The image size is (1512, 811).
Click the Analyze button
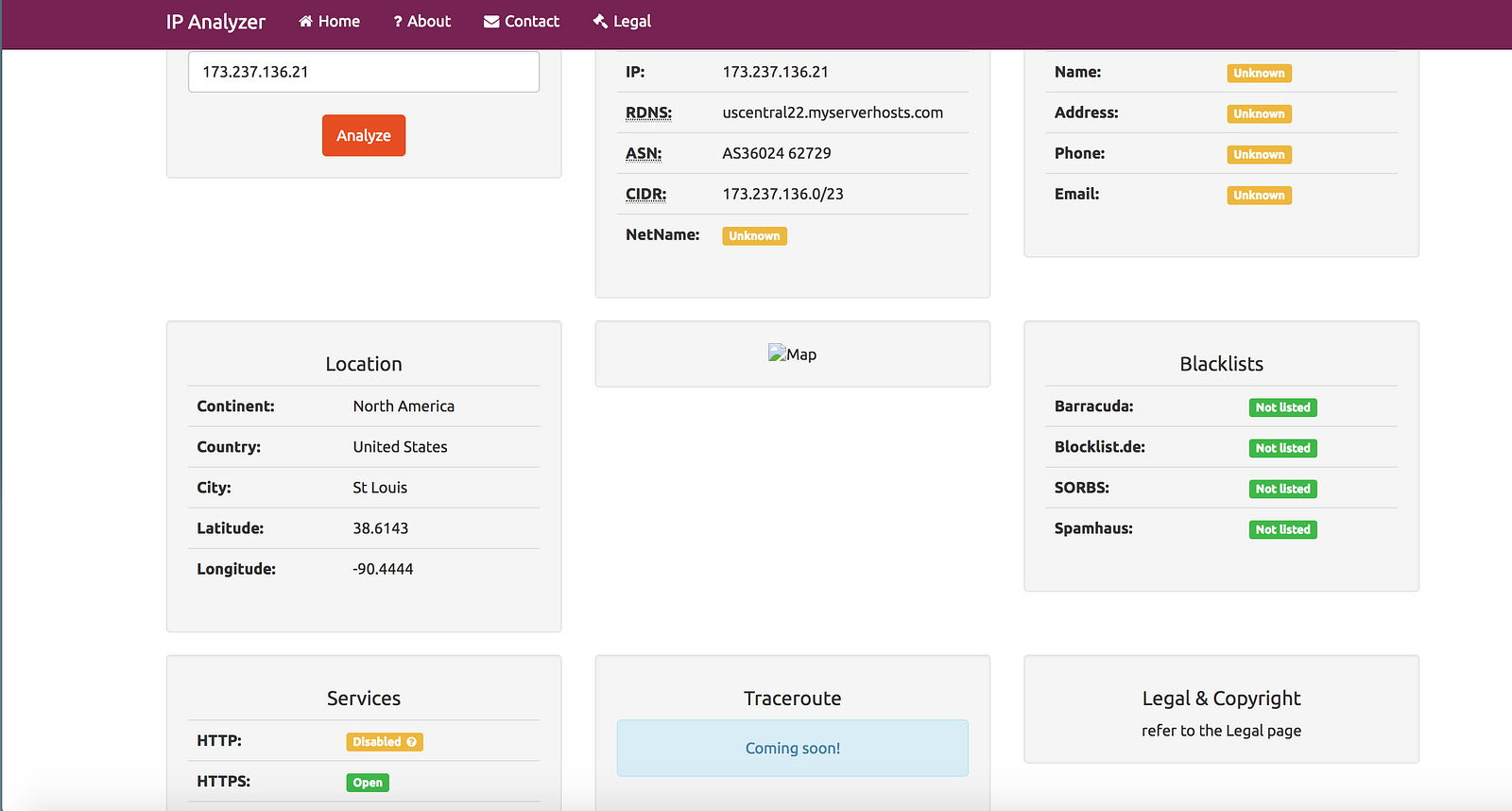coord(364,135)
